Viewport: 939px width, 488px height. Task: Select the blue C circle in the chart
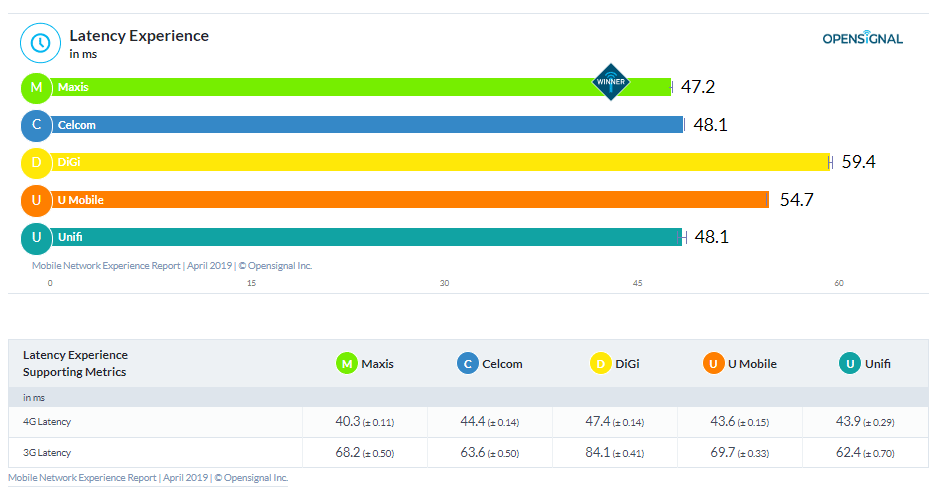[36, 125]
